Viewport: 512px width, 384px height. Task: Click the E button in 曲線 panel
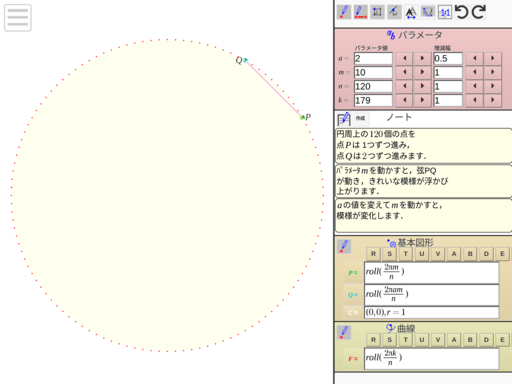click(502, 340)
